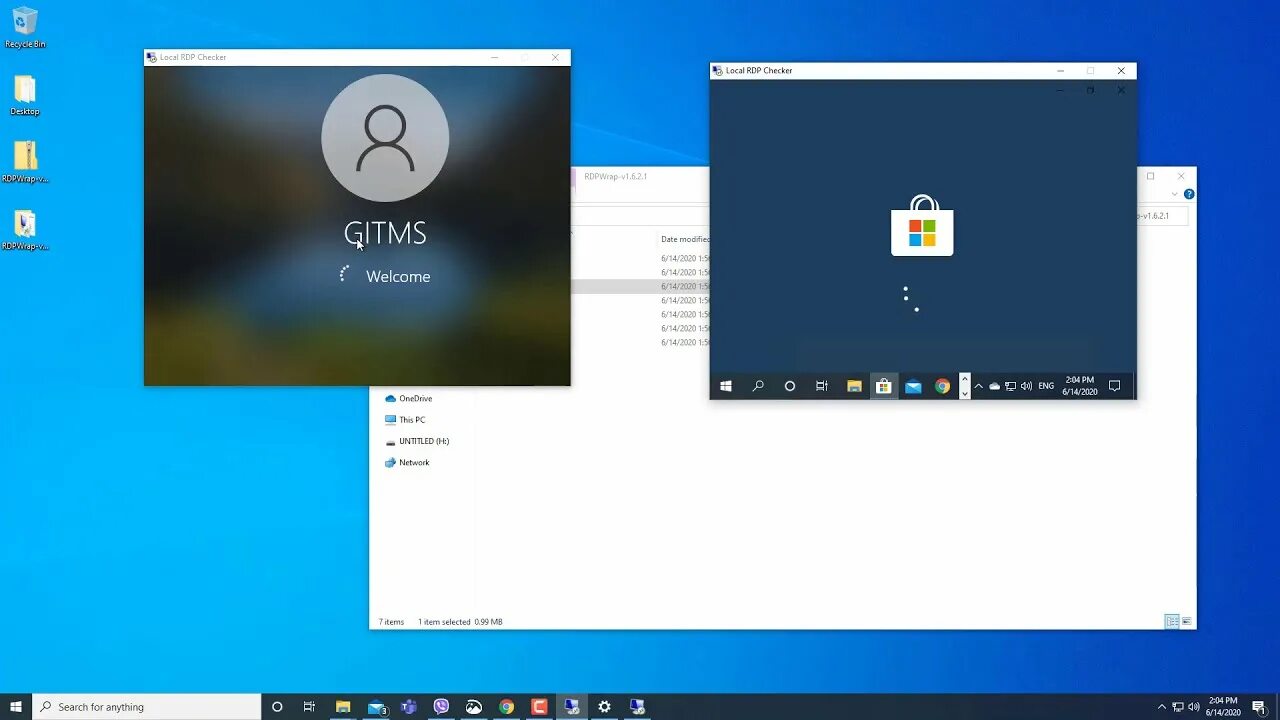The image size is (1280, 720).
Task: Open the volume control in host tray
Action: tap(1193, 707)
